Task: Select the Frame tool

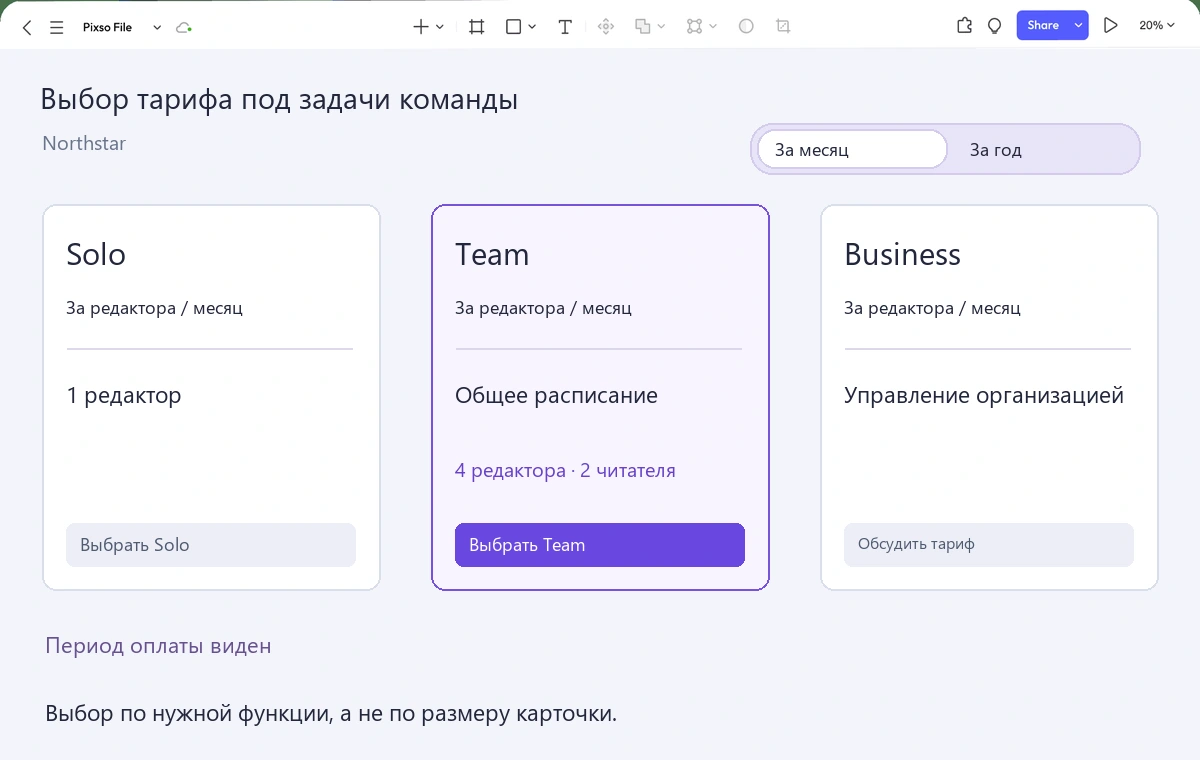Action: (477, 27)
